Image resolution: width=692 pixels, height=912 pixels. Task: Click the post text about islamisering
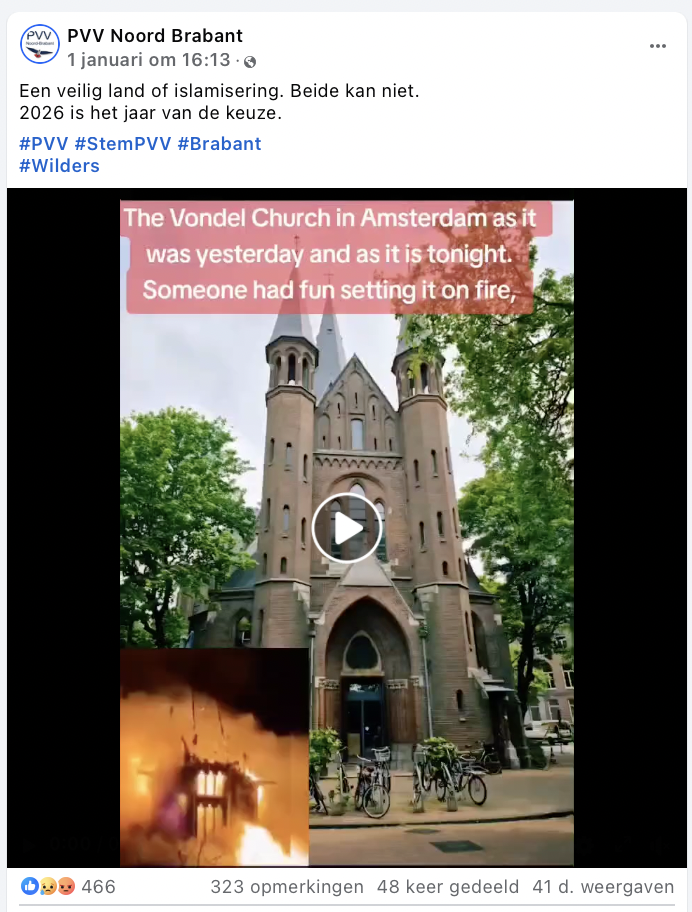(219, 102)
